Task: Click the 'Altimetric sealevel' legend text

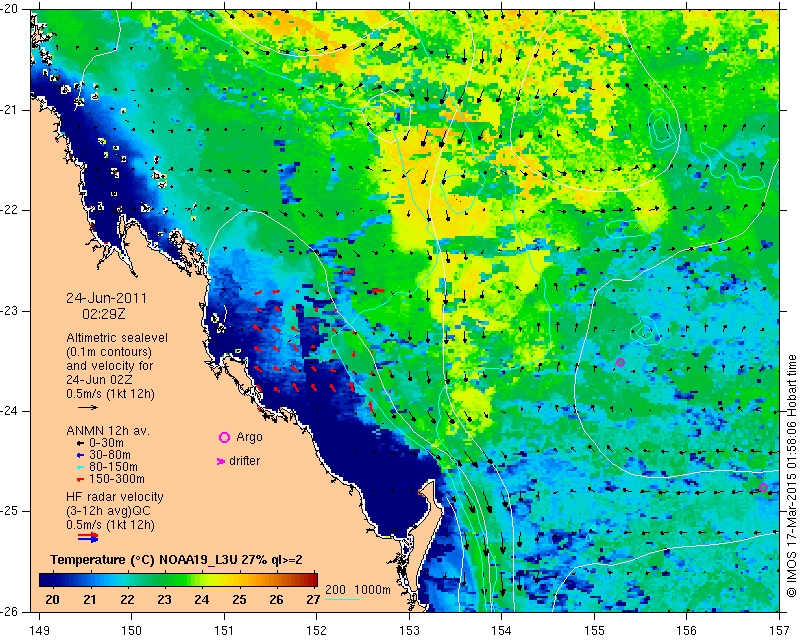Action: pyautogui.click(x=117, y=338)
